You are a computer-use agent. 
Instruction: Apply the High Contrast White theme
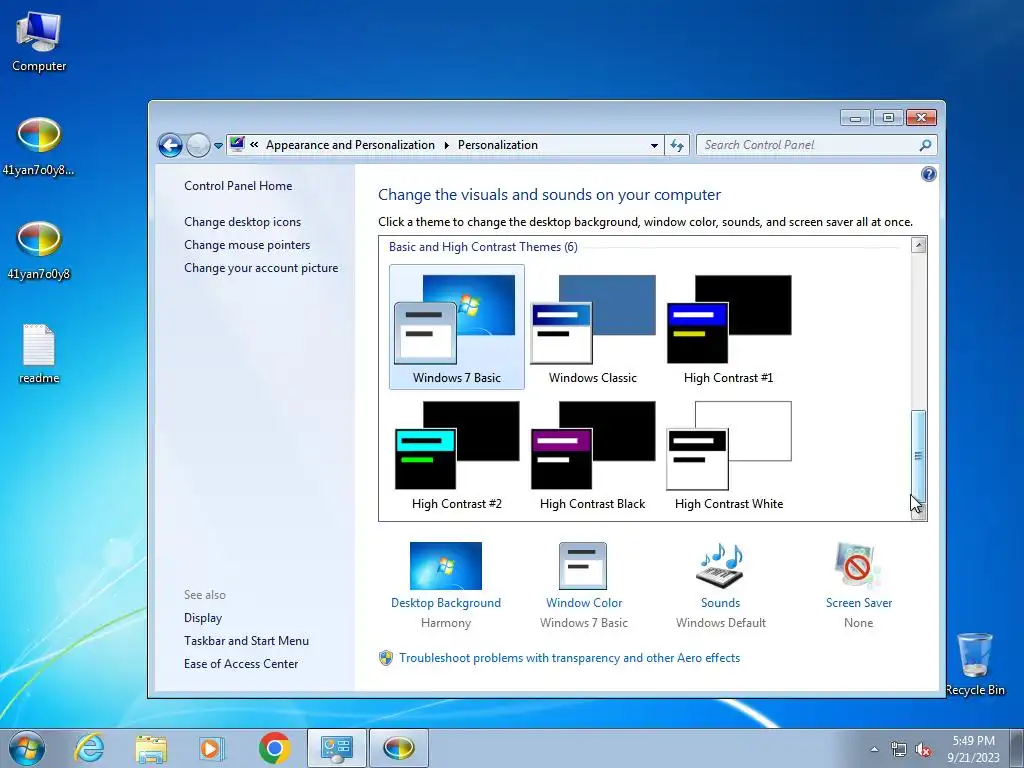pos(729,454)
